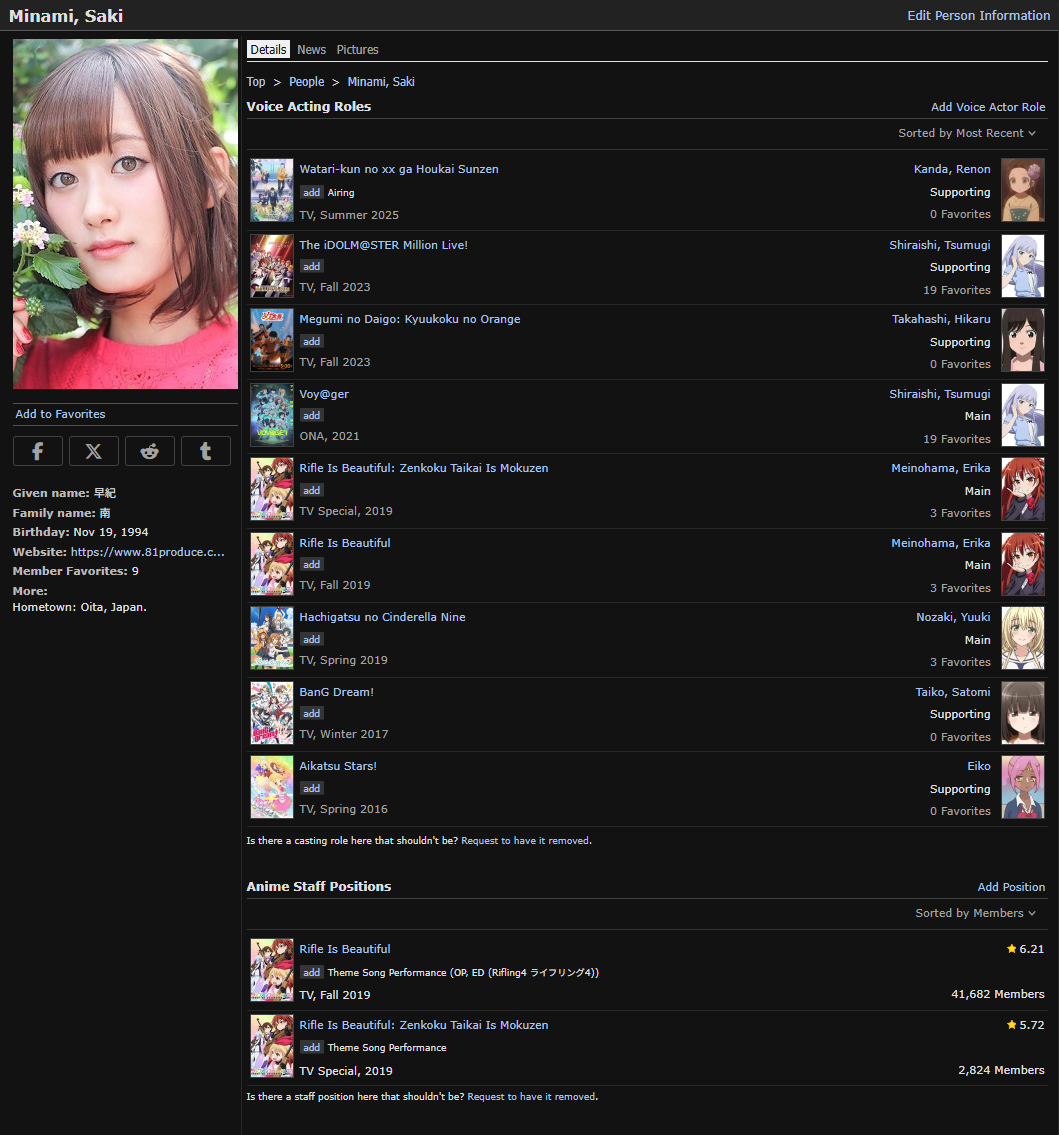The height and width of the screenshot is (1135, 1059).
Task: Open Watari-kun no xx ga Houkai Sunzen poster thumbnail
Action: pyautogui.click(x=271, y=190)
